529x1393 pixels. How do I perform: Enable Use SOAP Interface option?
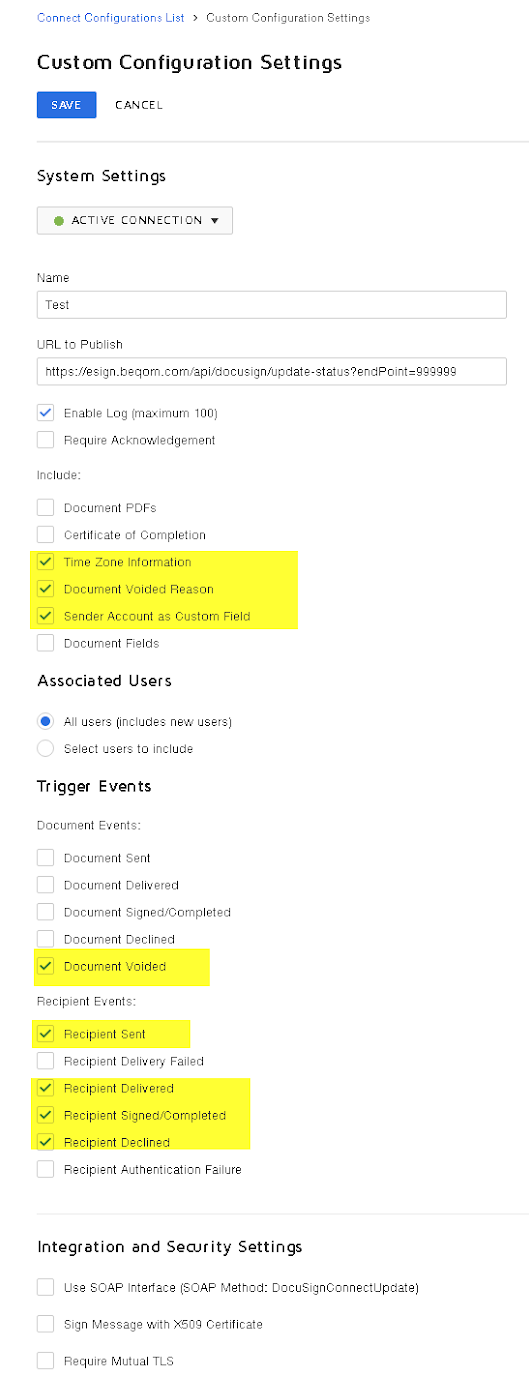click(45, 1287)
